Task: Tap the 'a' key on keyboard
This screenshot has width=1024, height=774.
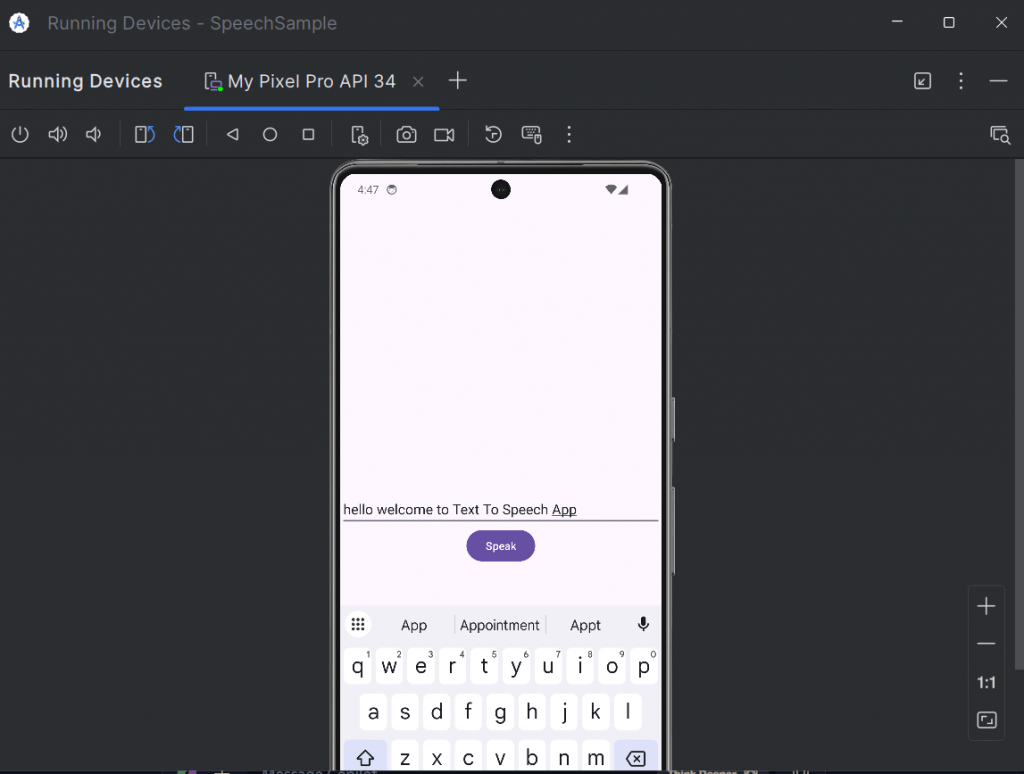Action: (x=374, y=712)
